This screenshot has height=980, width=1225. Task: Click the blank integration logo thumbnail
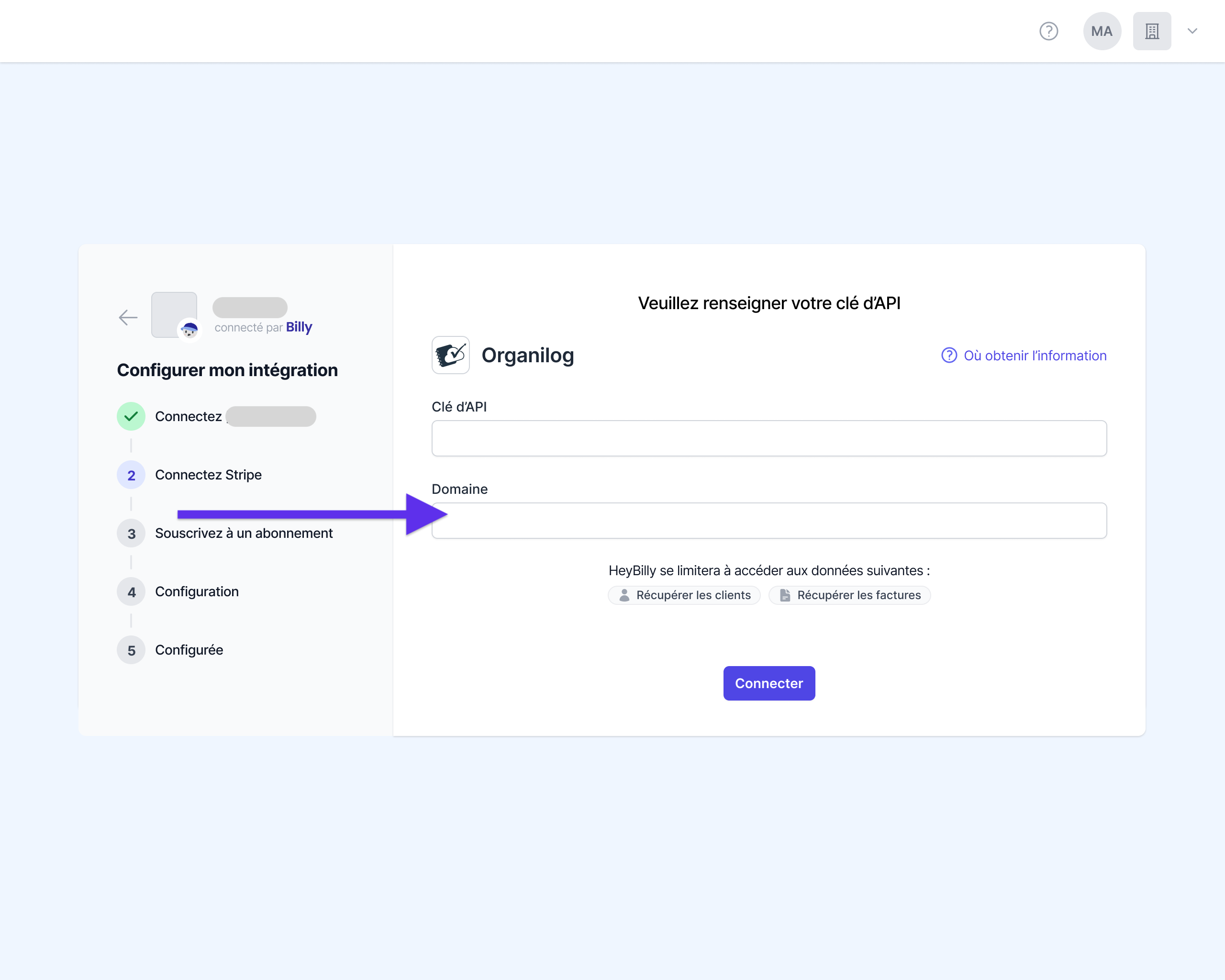174,315
